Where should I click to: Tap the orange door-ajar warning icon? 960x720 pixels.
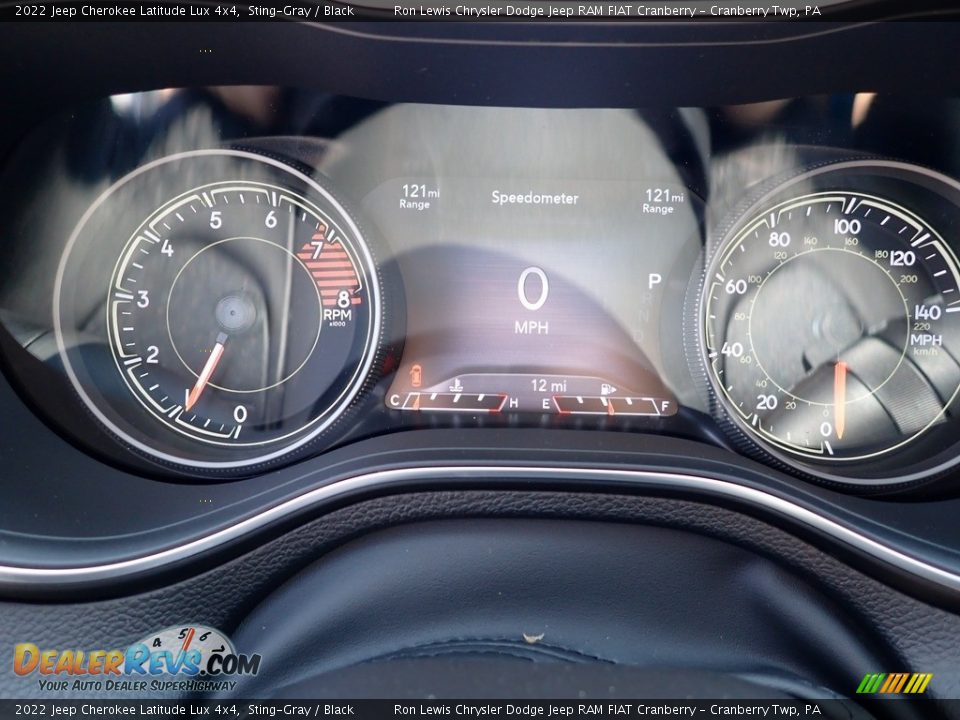coord(416,375)
